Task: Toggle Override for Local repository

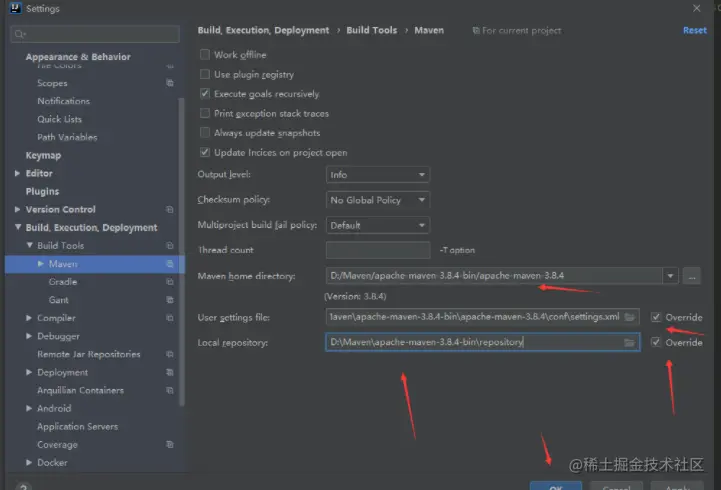Action: tap(656, 342)
